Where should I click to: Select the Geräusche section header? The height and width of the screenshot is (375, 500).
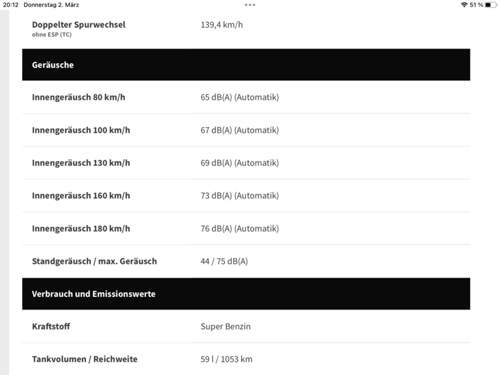coord(246,65)
